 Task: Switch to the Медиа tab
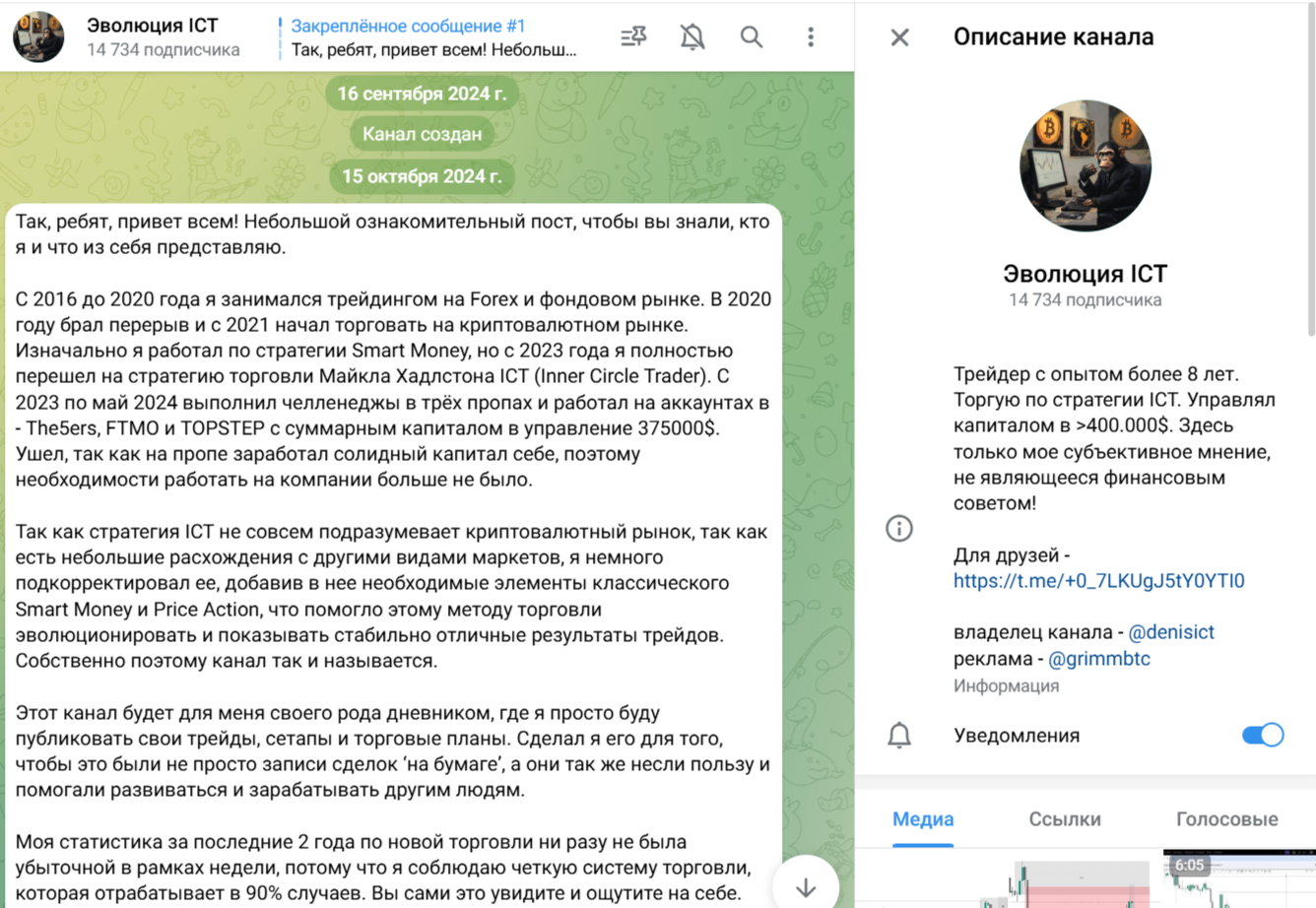click(x=923, y=819)
